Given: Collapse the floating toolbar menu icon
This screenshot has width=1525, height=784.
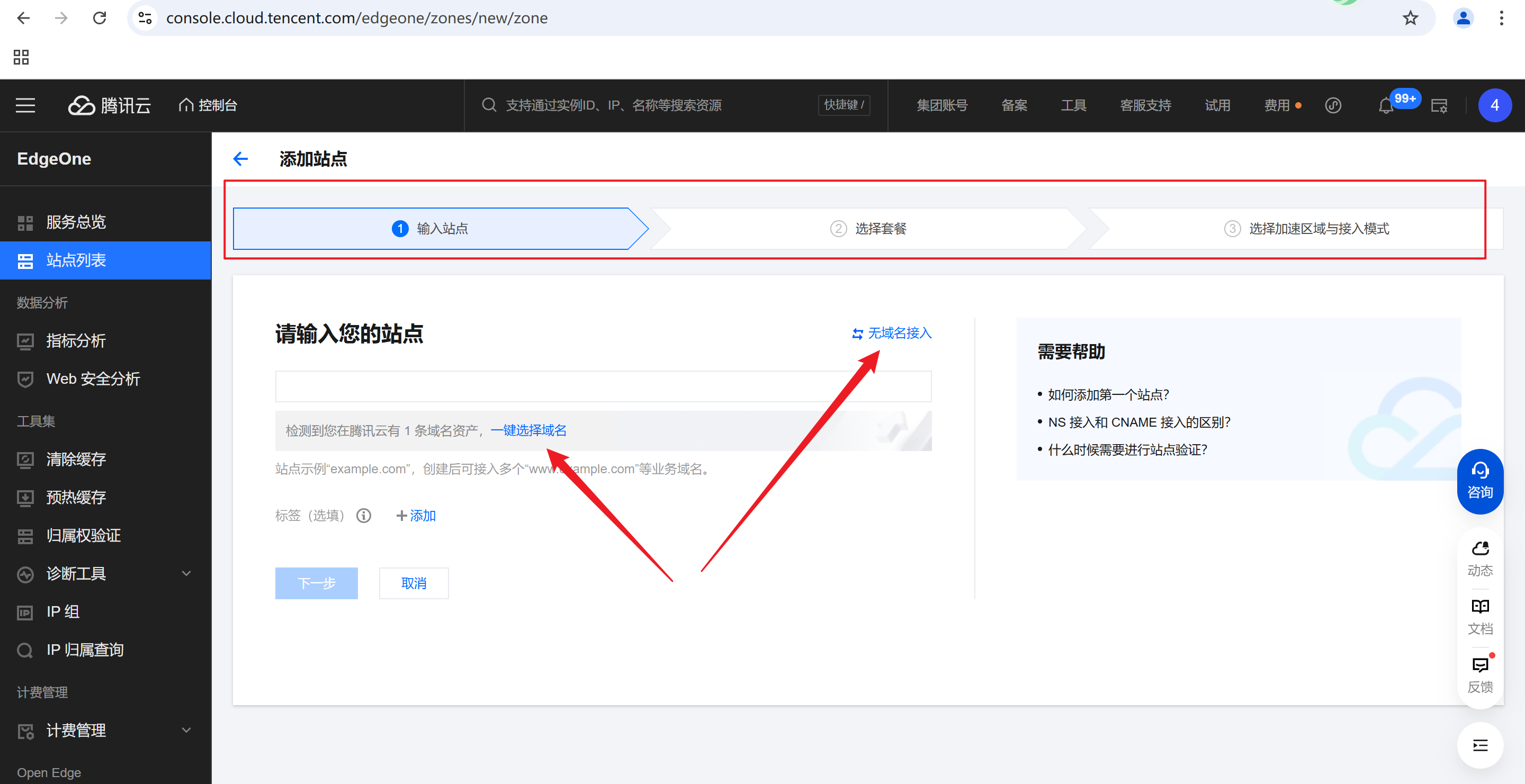Looking at the screenshot, I should (x=1480, y=745).
